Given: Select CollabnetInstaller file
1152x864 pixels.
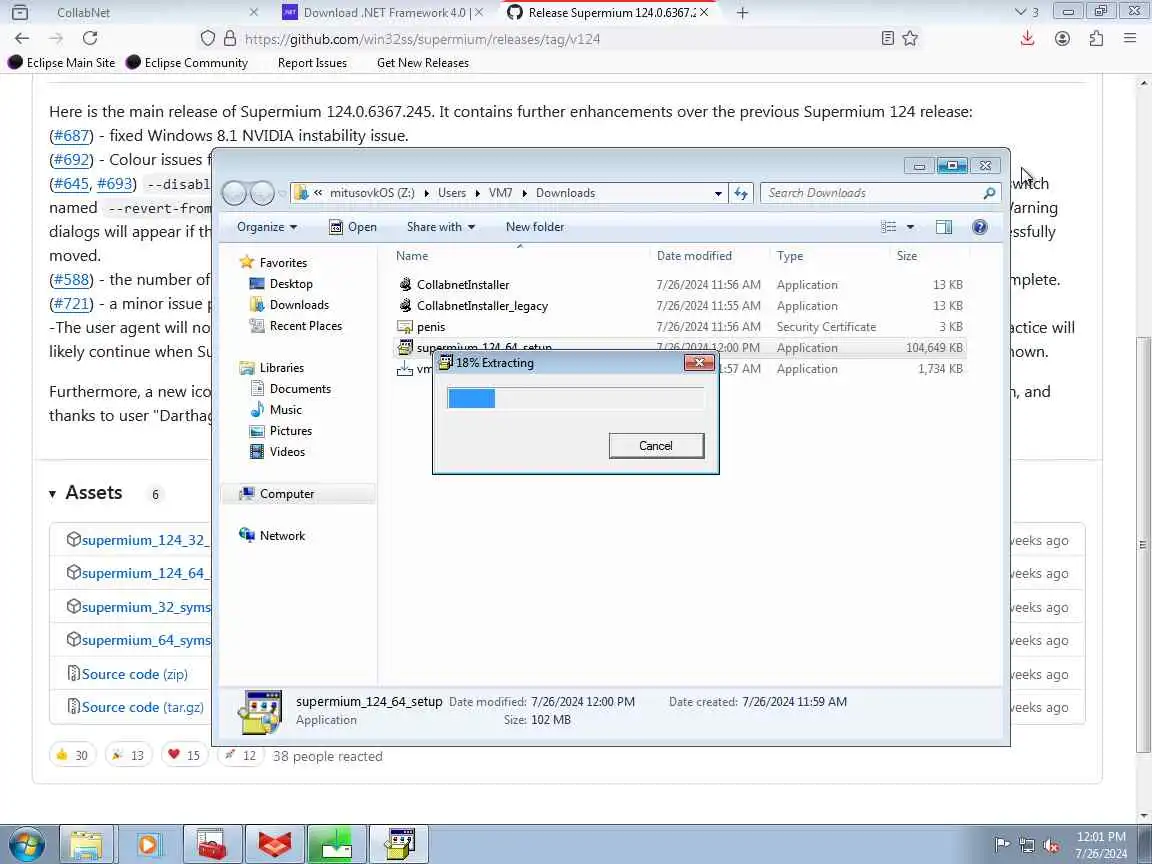Looking at the screenshot, I should tap(463, 285).
